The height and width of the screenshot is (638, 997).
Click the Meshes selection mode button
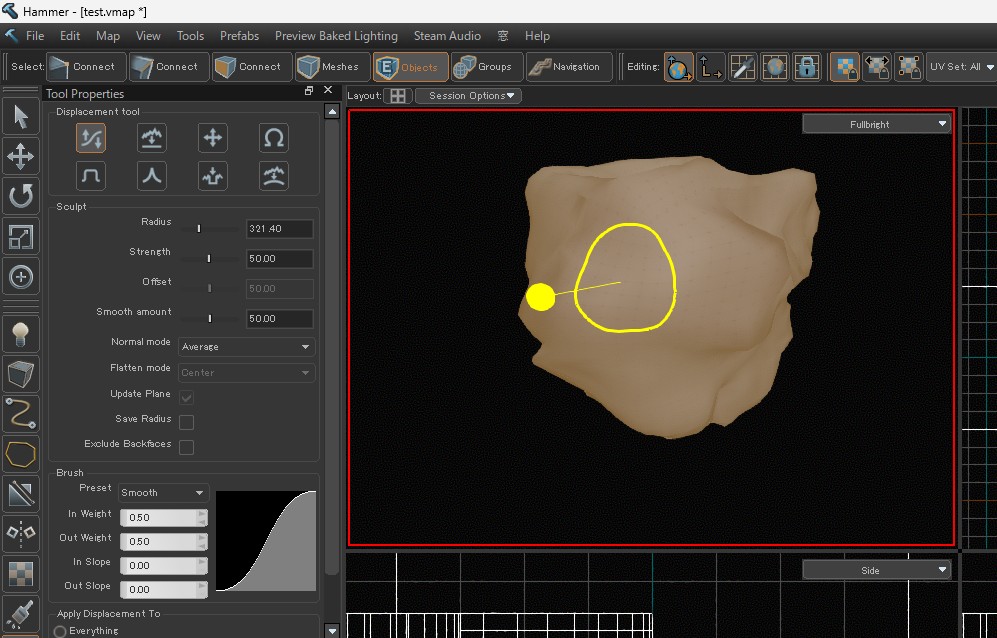click(x=329, y=67)
